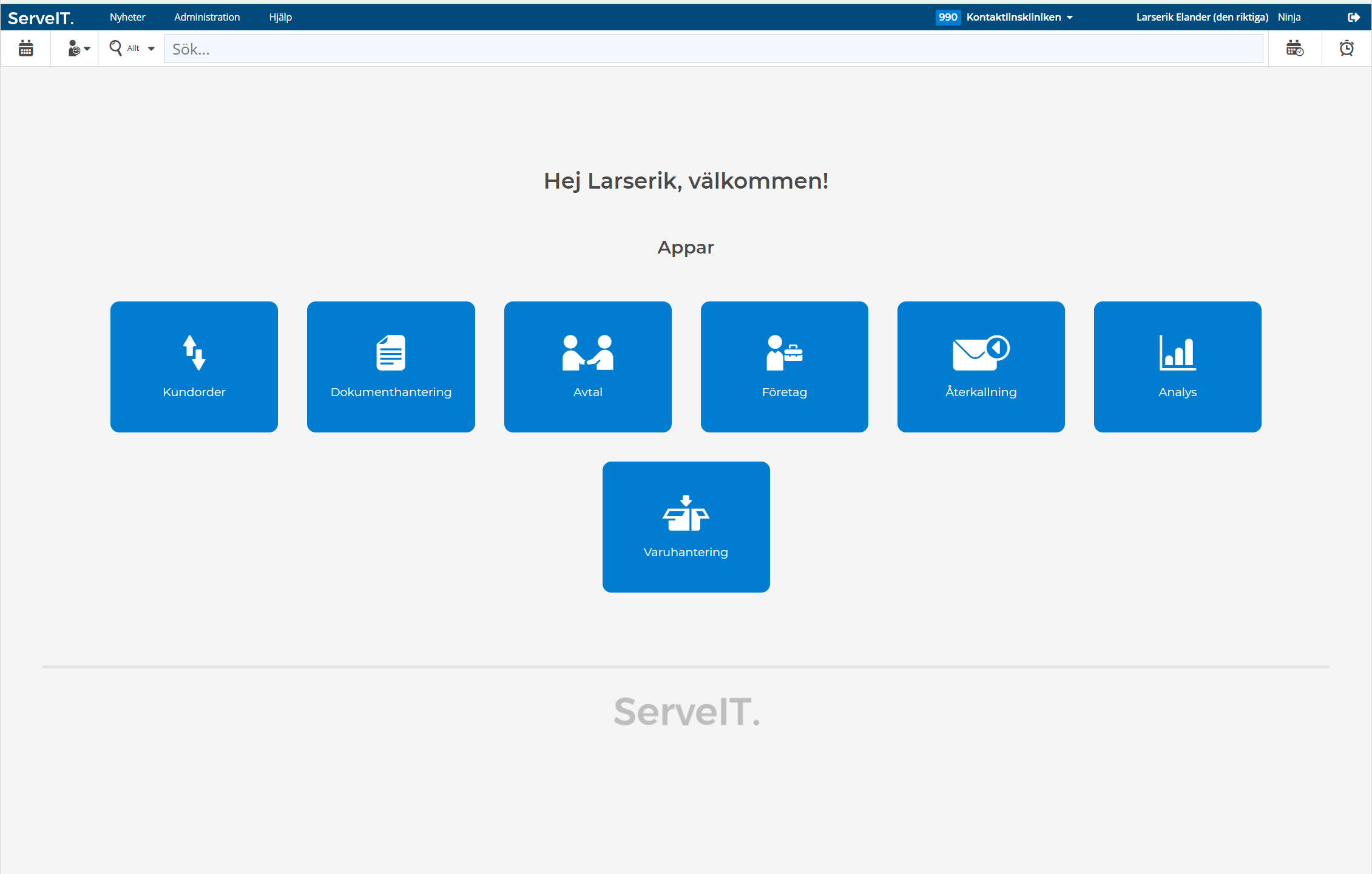Open the Administration menu
Image resolution: width=1372 pixels, height=874 pixels.
click(x=207, y=17)
